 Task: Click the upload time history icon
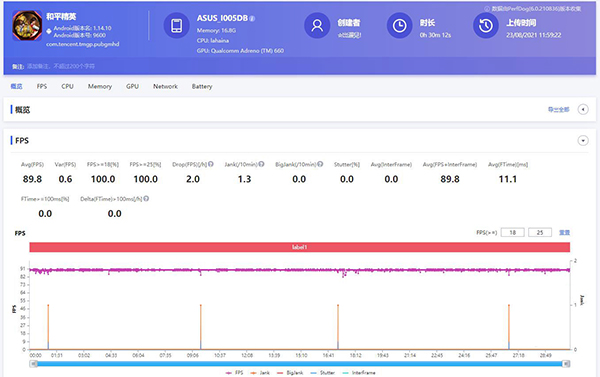486,26
